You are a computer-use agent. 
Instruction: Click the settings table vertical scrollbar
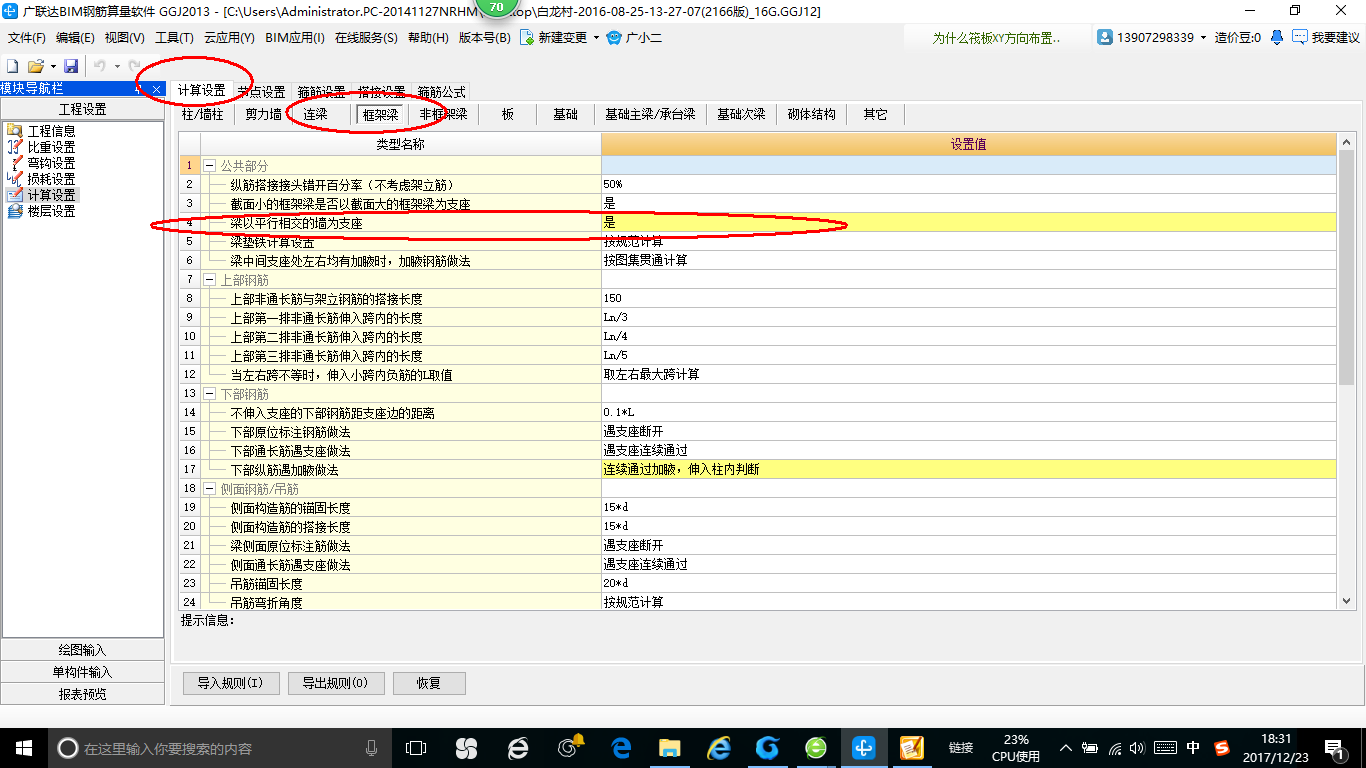click(x=1346, y=267)
